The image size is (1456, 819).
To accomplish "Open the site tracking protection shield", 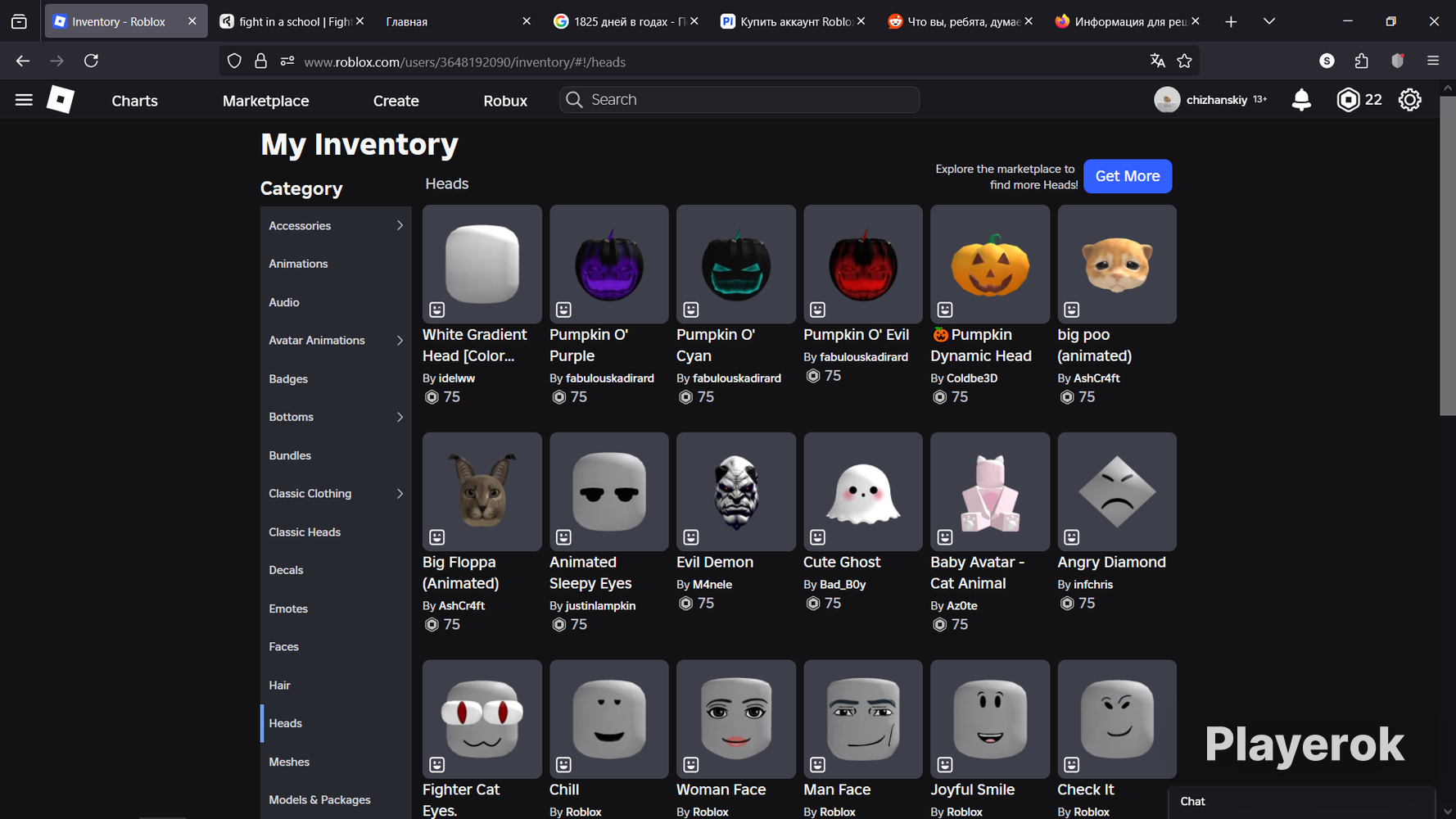I will click(234, 61).
